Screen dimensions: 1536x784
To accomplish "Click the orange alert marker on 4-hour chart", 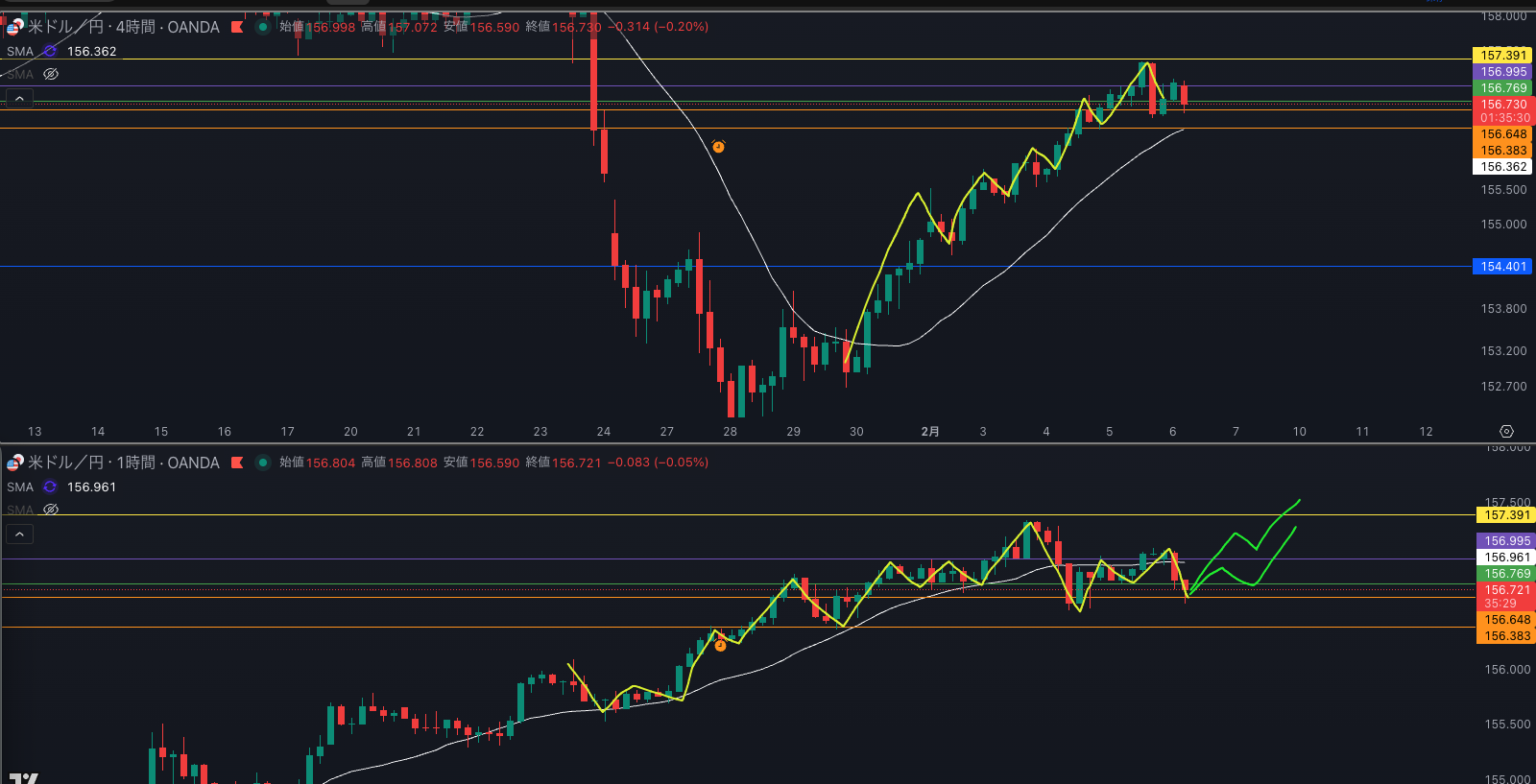I will point(718,147).
